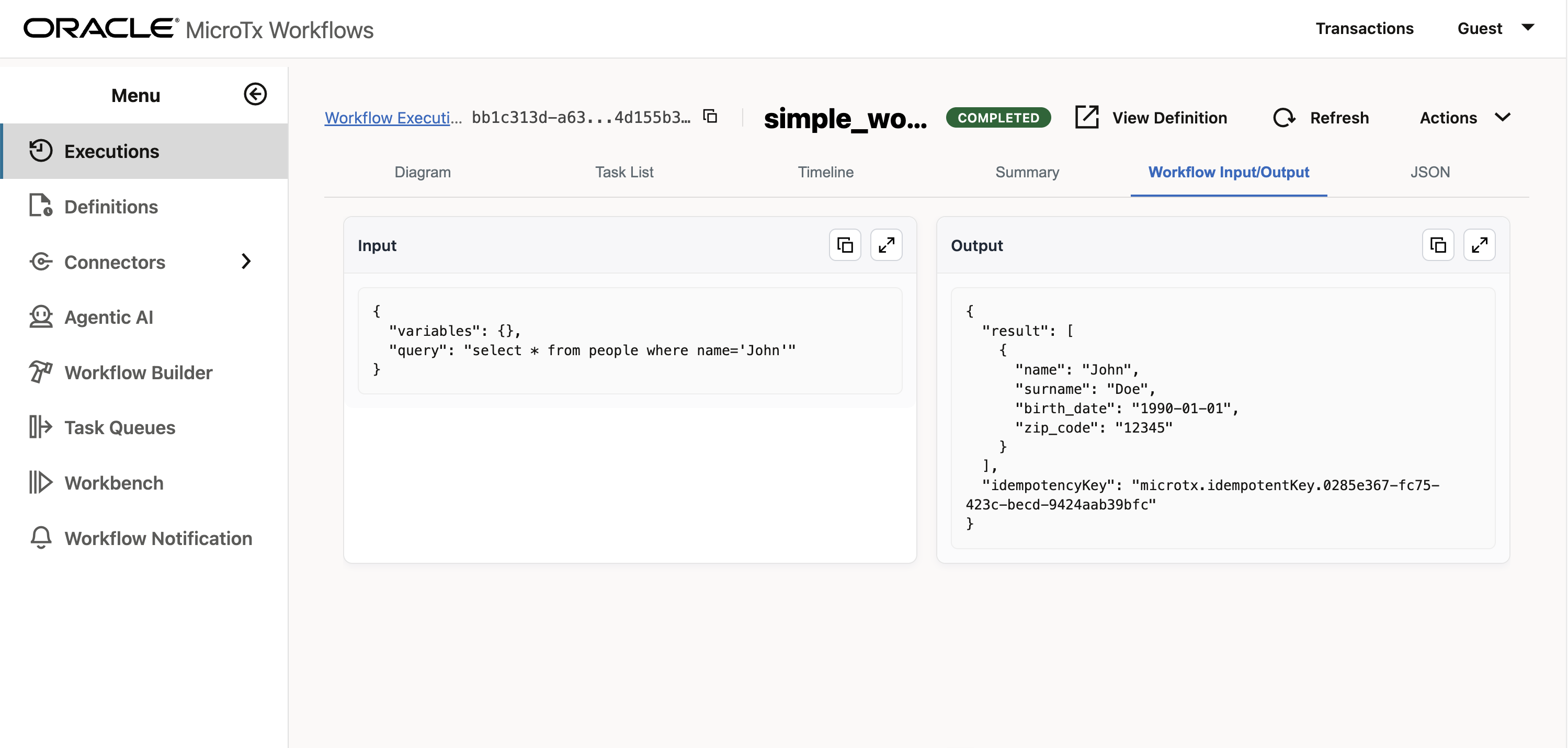
Task: Click the simple_wo... workflow name heading
Action: (x=846, y=118)
